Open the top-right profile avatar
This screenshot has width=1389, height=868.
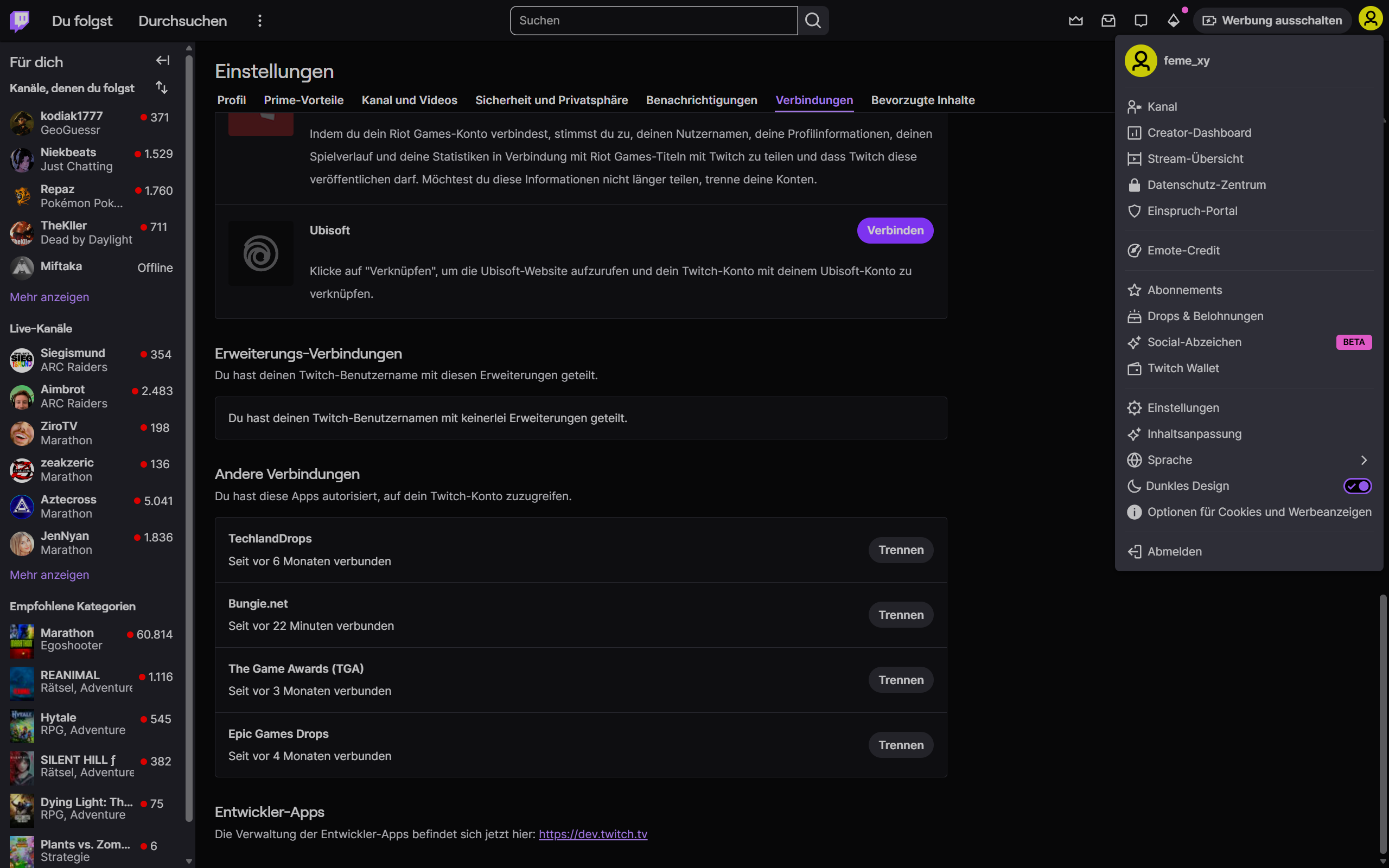[x=1370, y=20]
